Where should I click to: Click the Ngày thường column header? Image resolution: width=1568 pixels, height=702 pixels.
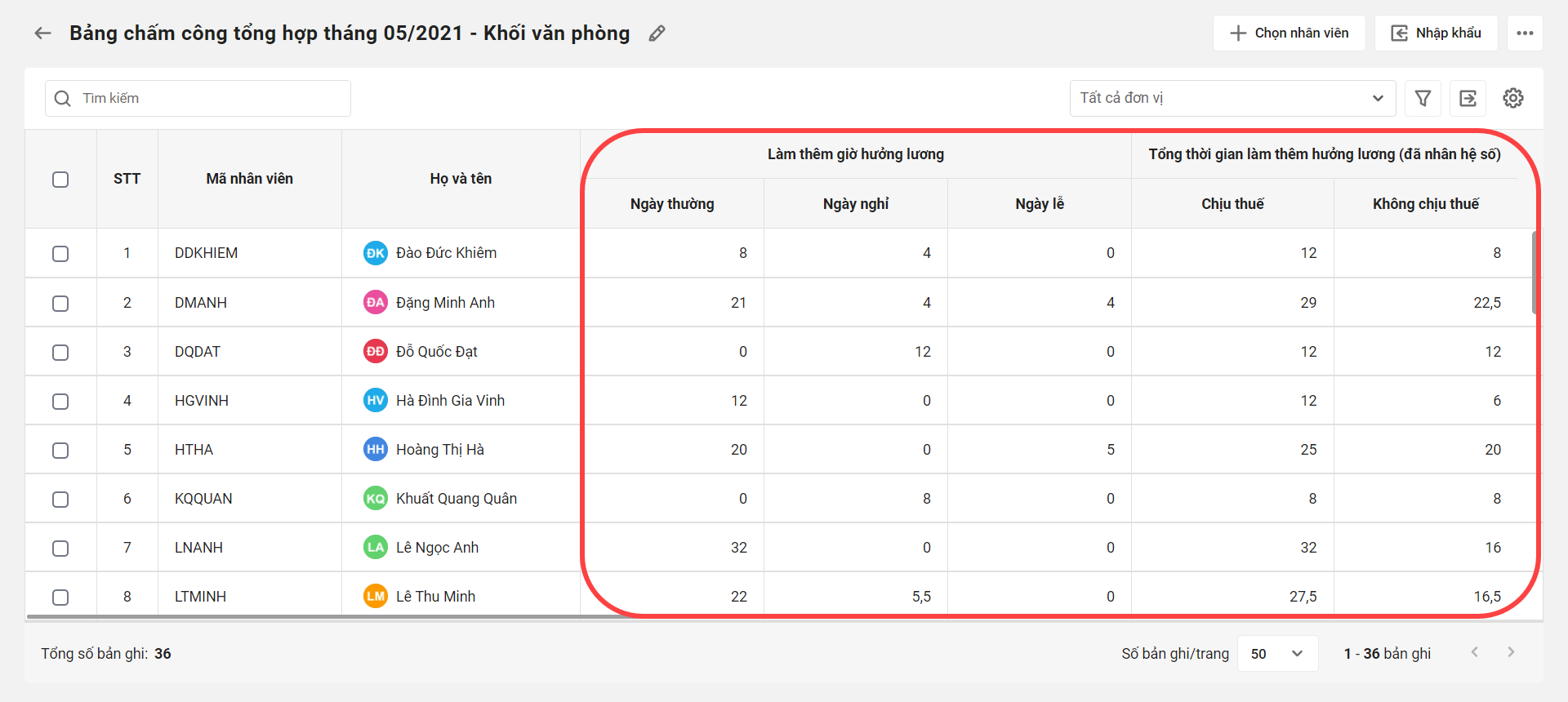point(672,204)
